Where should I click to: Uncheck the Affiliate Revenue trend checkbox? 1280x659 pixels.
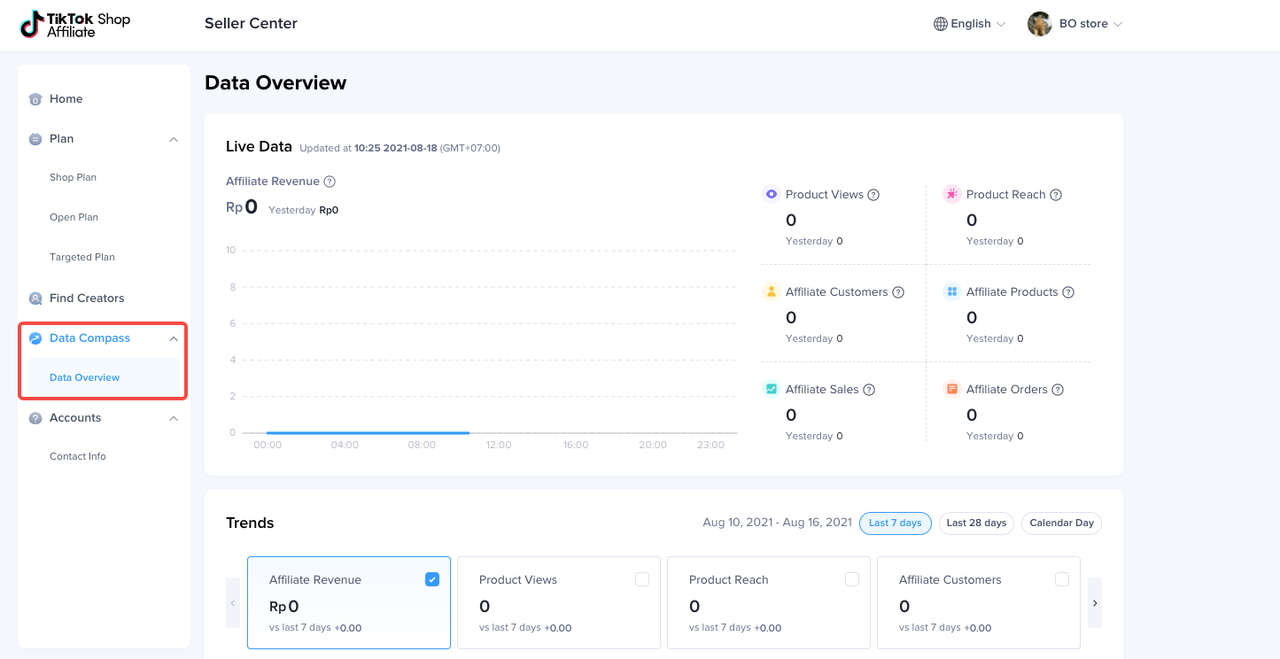pyautogui.click(x=432, y=579)
